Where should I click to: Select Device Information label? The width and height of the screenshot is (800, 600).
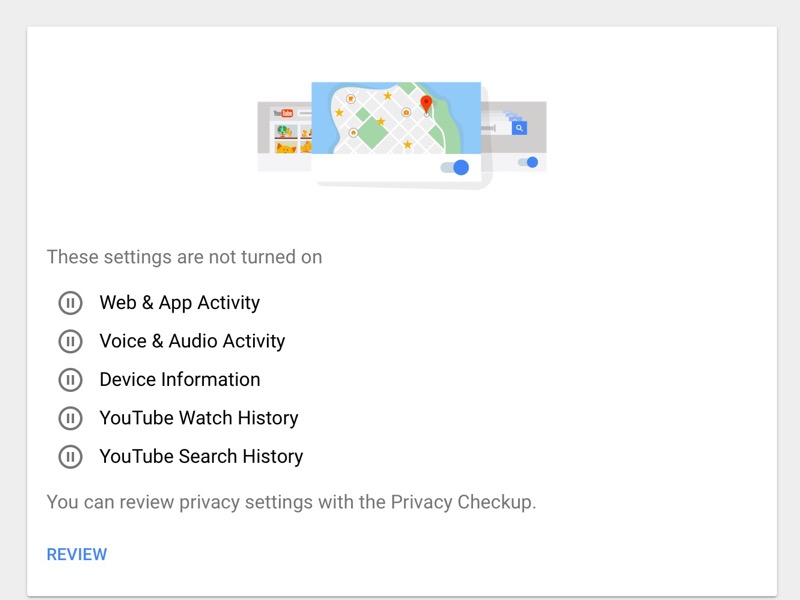180,380
